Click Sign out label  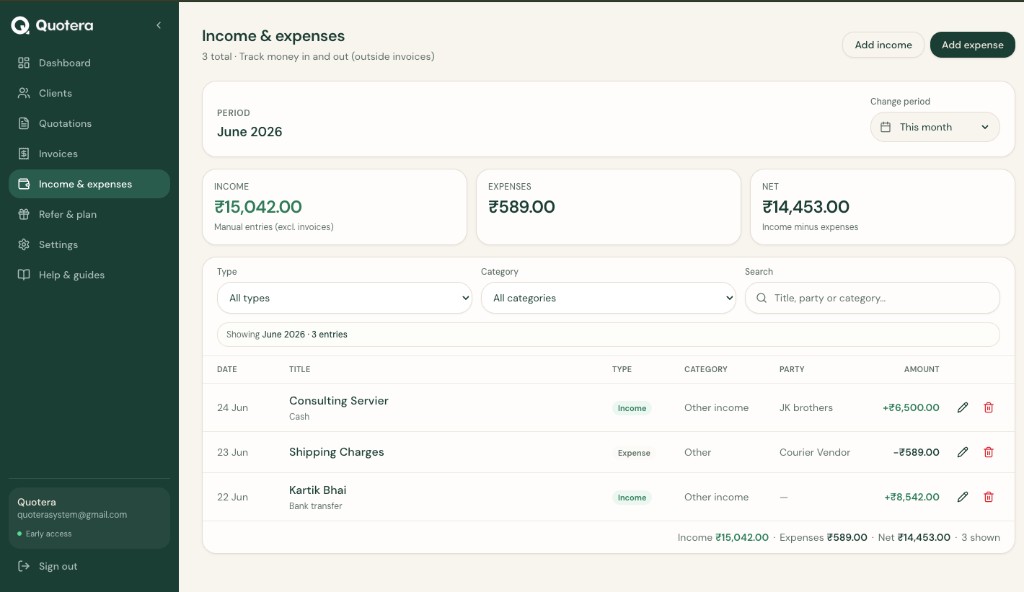pyautogui.click(x=58, y=566)
